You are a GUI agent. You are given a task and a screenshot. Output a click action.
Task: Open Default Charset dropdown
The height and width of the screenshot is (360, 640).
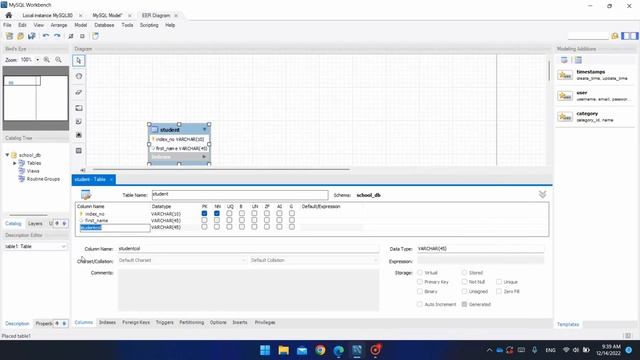pyautogui.click(x=182, y=260)
